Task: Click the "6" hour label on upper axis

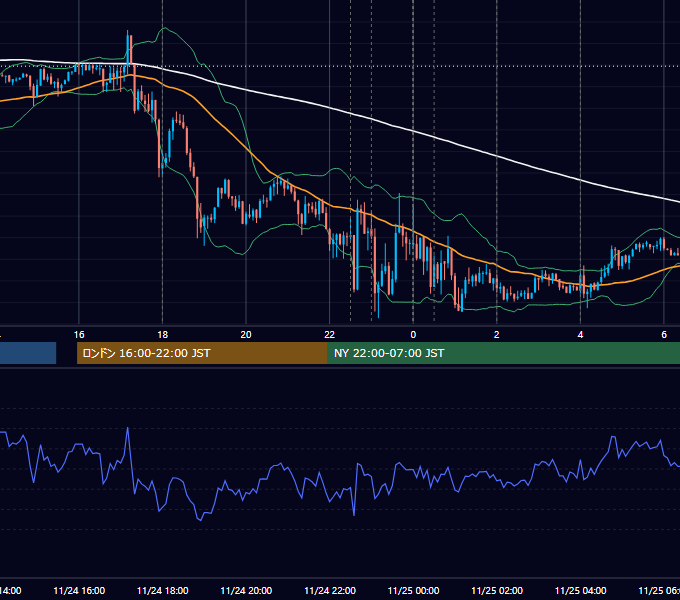Action: [x=664, y=335]
